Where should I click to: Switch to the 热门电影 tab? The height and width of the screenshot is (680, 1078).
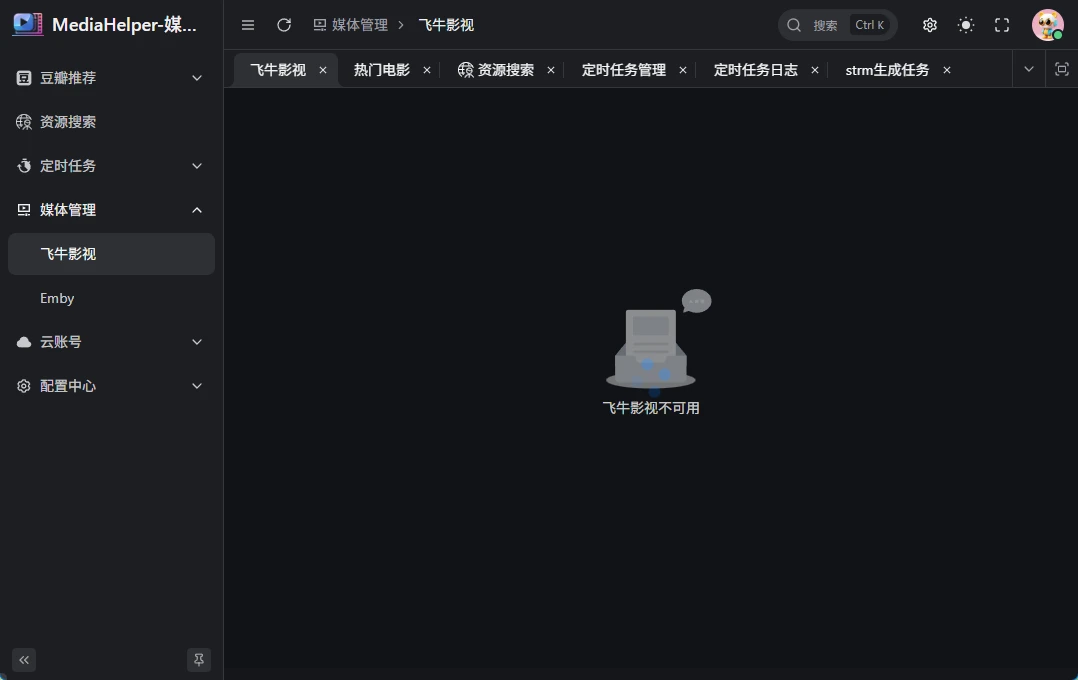pos(382,70)
